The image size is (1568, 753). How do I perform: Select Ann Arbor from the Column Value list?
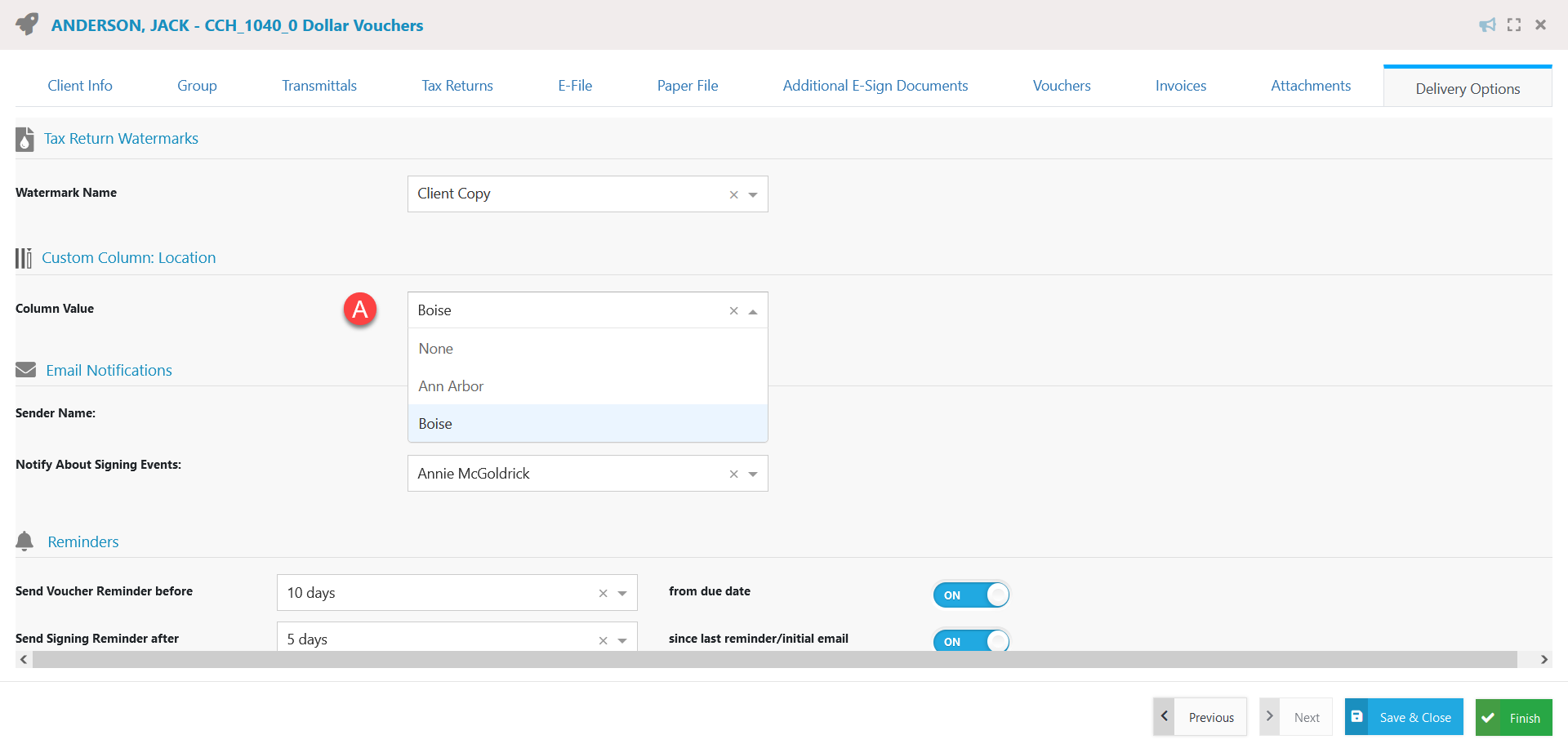pyautogui.click(x=451, y=385)
